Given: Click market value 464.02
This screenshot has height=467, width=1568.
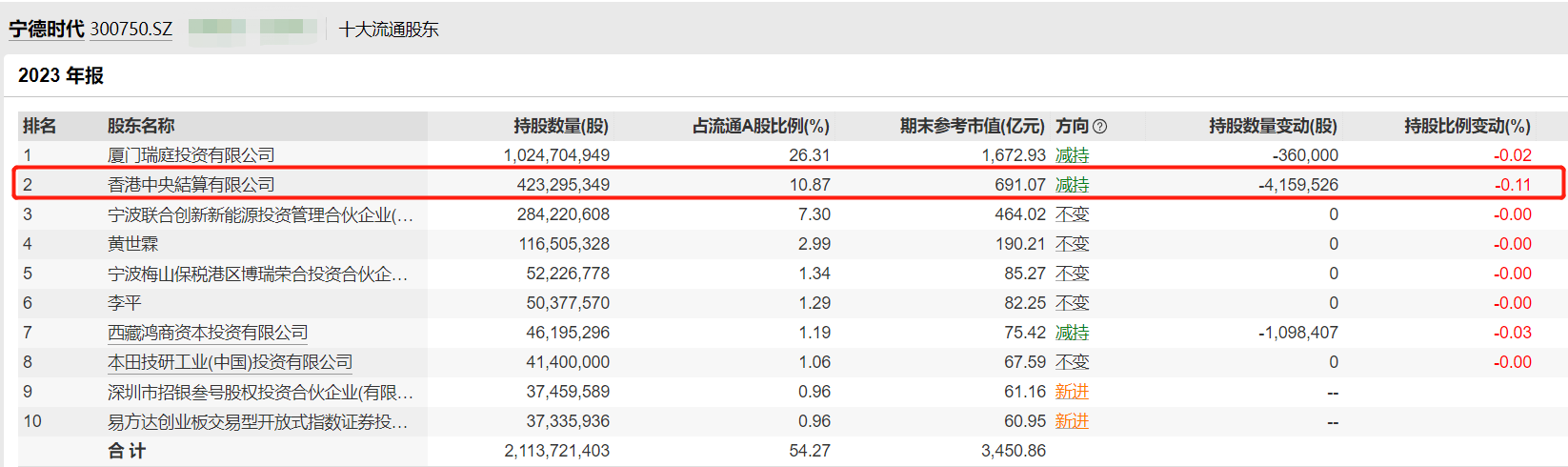Looking at the screenshot, I should (x=1020, y=214).
